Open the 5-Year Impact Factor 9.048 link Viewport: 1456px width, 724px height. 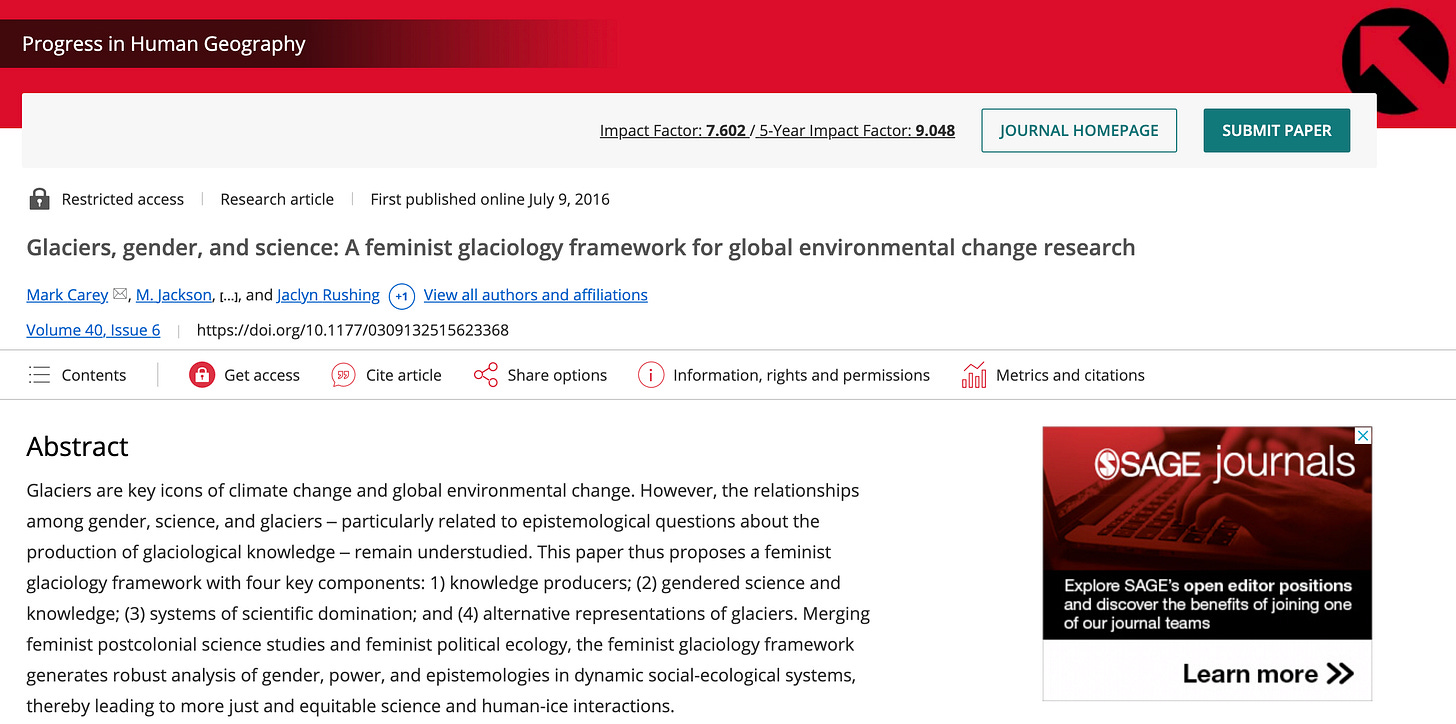[x=857, y=130]
